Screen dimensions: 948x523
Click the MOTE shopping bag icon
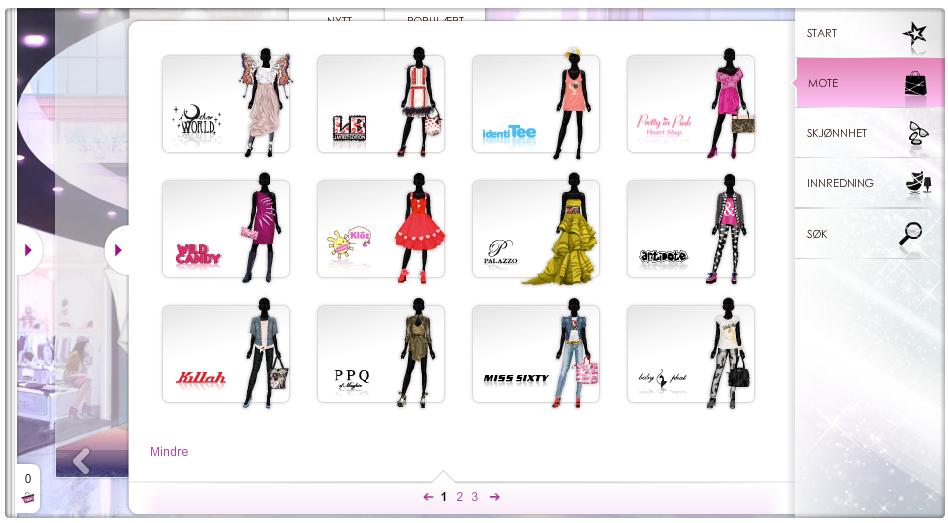click(x=915, y=83)
